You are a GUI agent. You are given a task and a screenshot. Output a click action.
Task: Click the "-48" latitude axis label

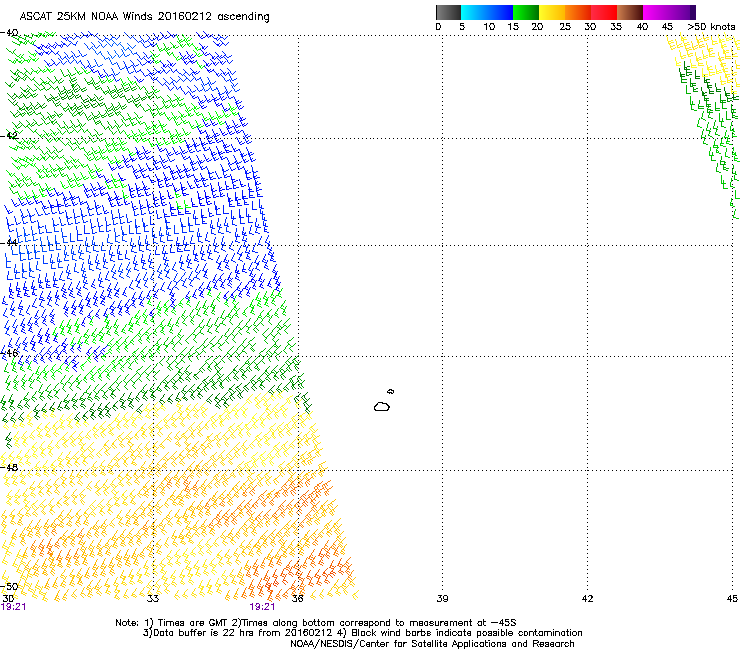point(9,467)
